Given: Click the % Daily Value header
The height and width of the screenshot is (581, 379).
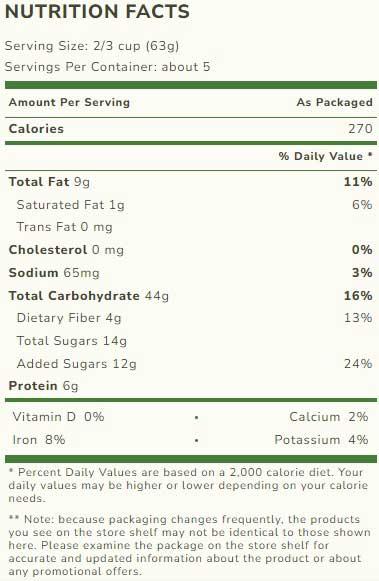Looking at the screenshot, I should click(326, 156).
